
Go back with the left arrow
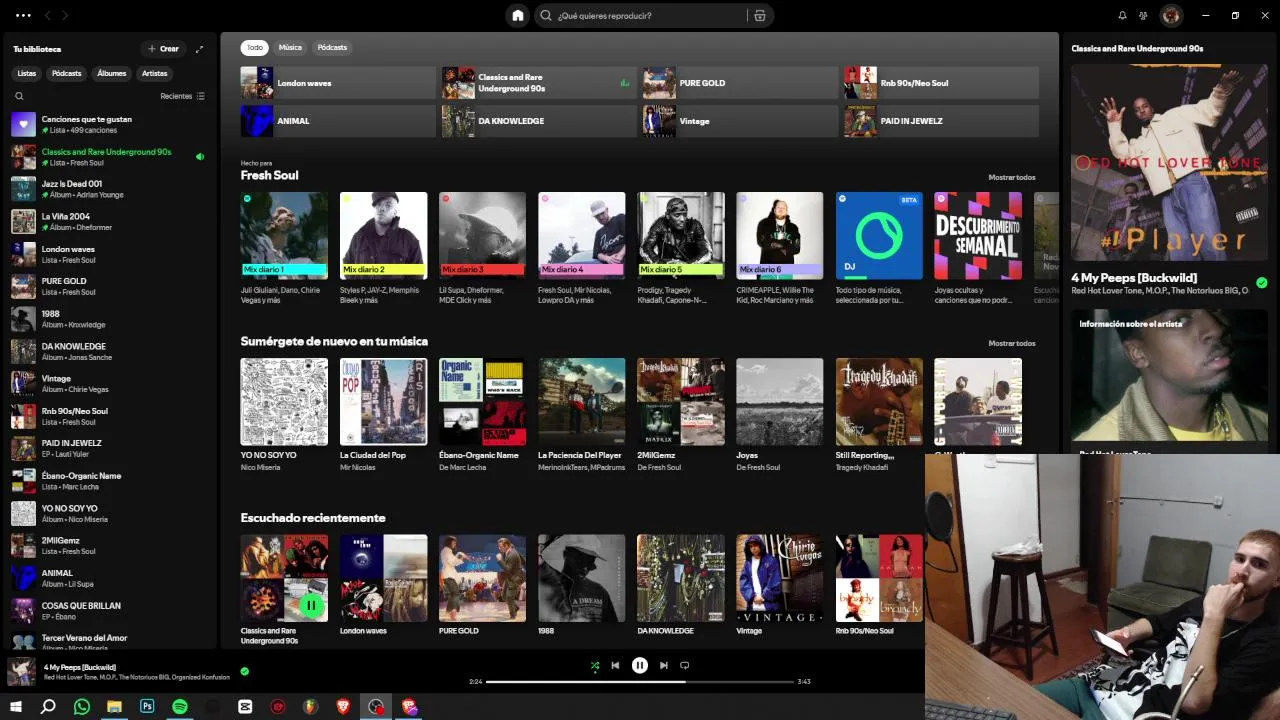48,15
